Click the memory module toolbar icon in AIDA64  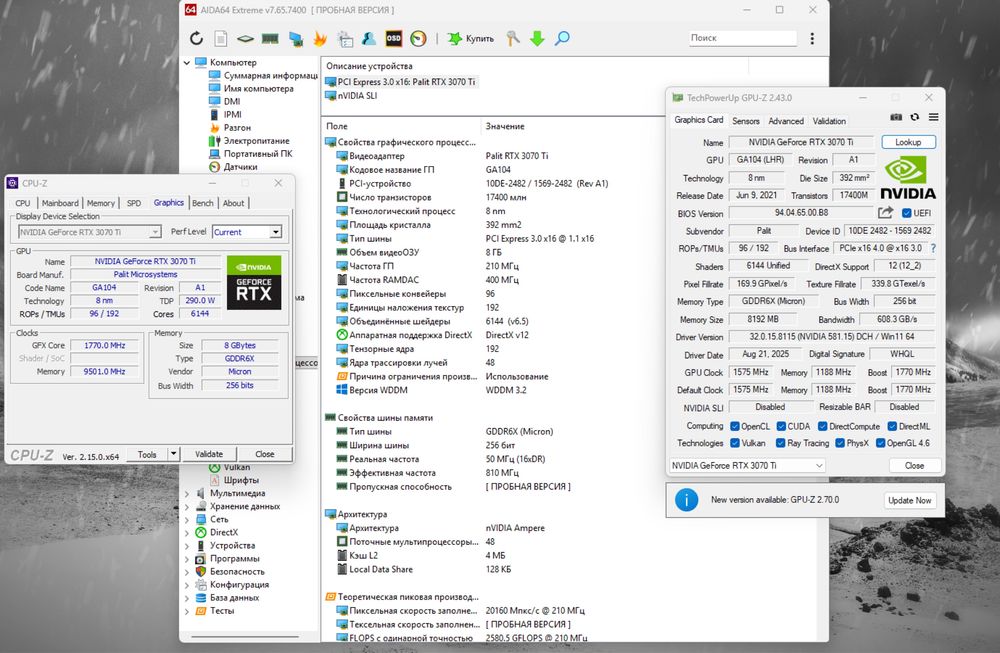click(270, 38)
